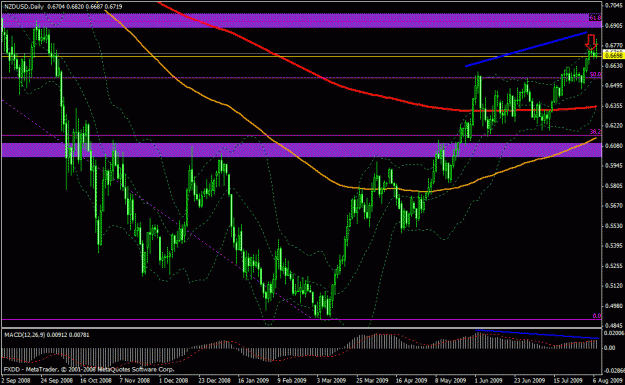Click the 0.6355 price axis label
625x385 pixels.
click(x=614, y=106)
